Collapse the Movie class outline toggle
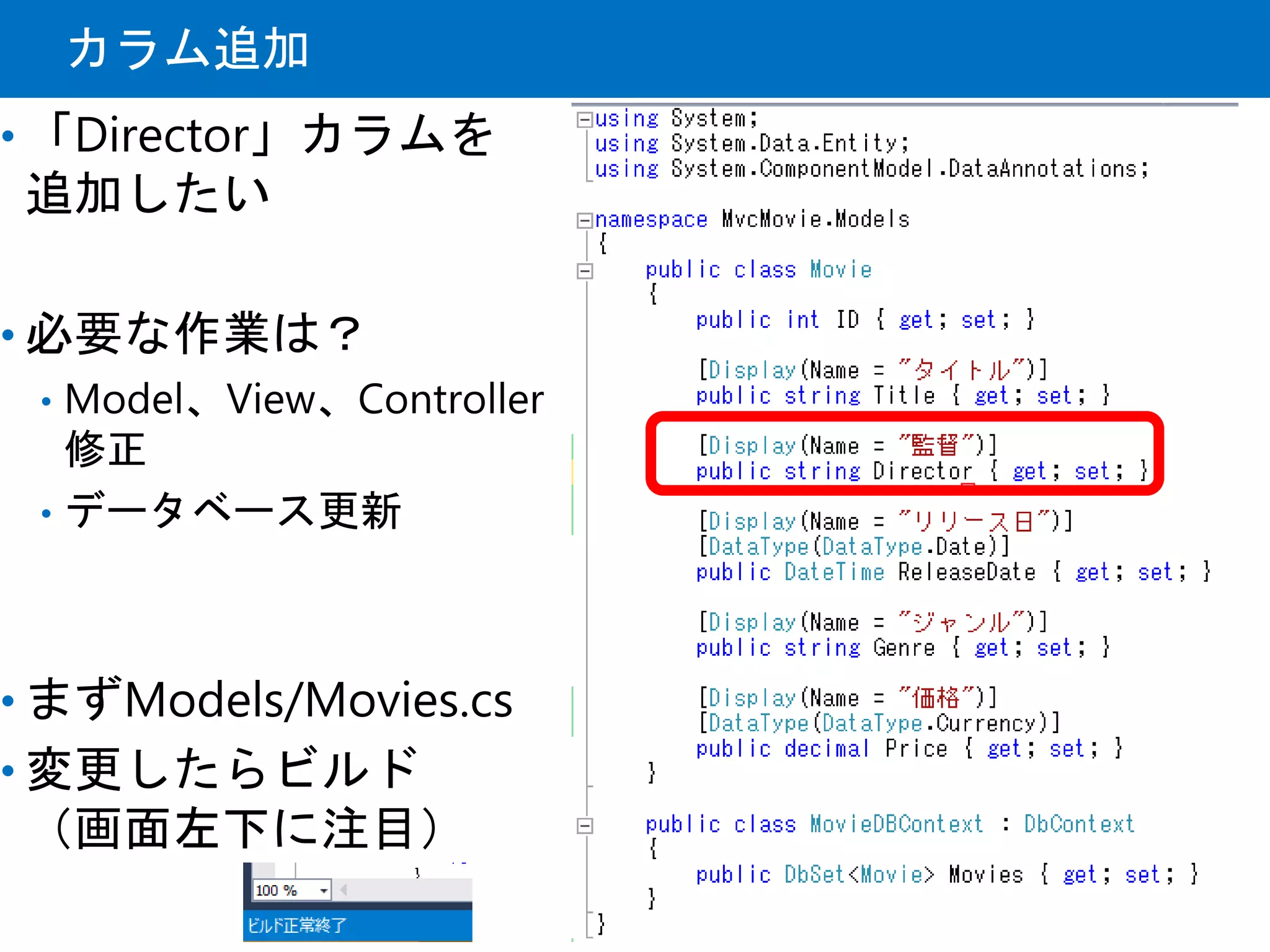The image size is (1270, 952). coord(584,271)
